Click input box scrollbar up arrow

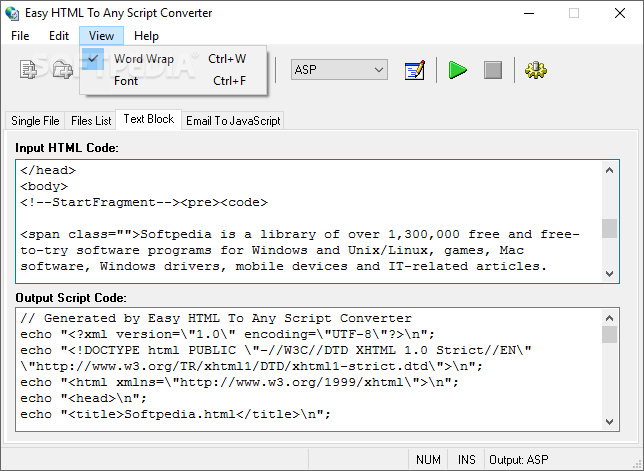pos(610,170)
